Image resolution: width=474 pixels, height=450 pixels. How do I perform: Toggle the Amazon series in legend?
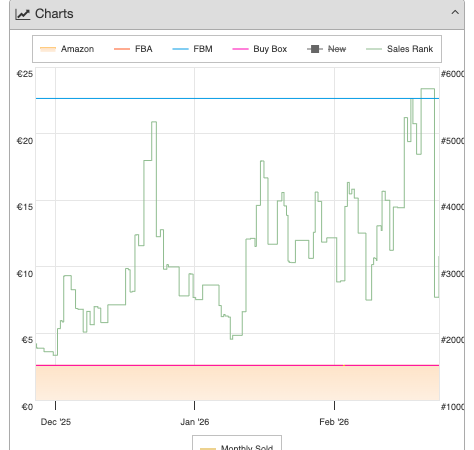pos(67,49)
